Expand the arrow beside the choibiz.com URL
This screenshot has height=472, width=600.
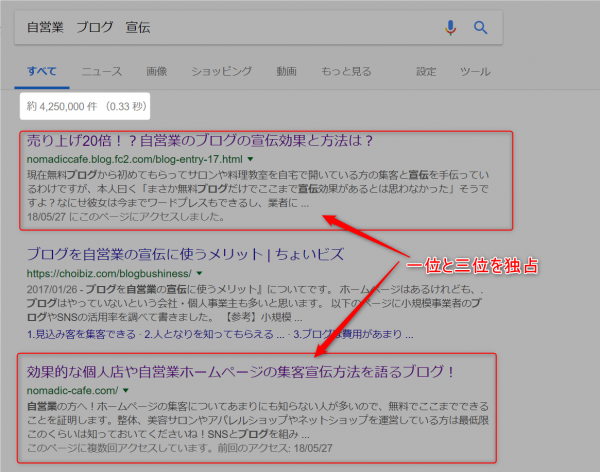[x=199, y=272]
